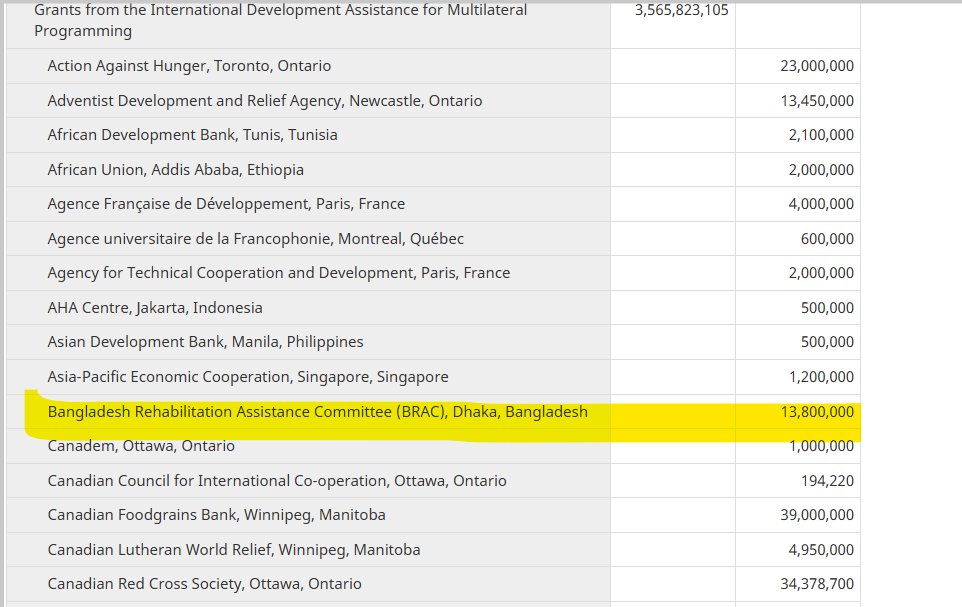Click Agency for Technical Cooperation's 2,000,000 amount
Viewport: 962px width, 607px height.
pyautogui.click(x=821, y=273)
